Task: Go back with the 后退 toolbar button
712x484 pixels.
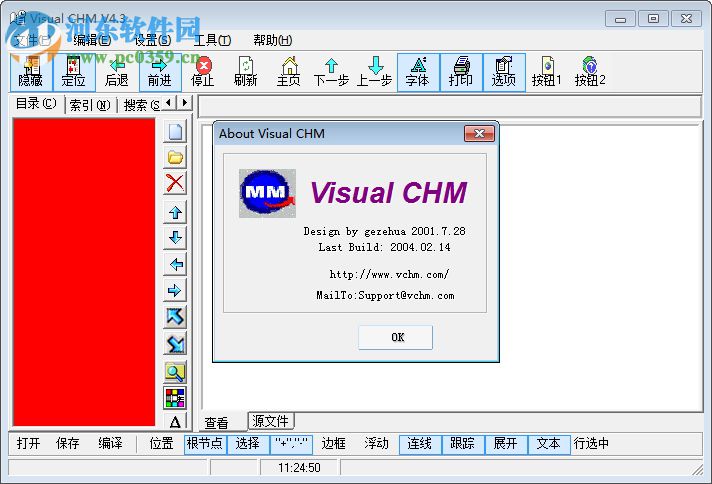Action: 117,73
